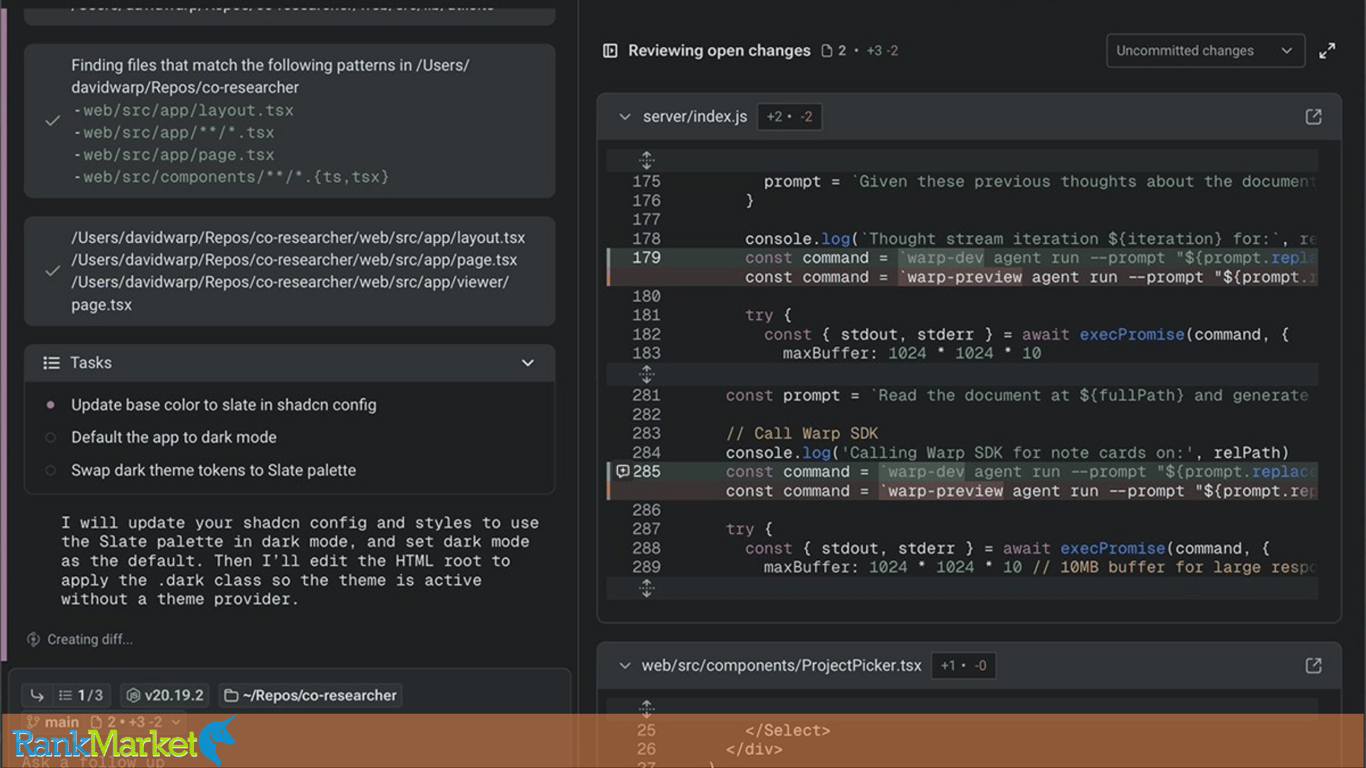Image resolution: width=1366 pixels, height=768 pixels.
Task: Click the // Call Warp SDK comment line
Action: click(802, 434)
